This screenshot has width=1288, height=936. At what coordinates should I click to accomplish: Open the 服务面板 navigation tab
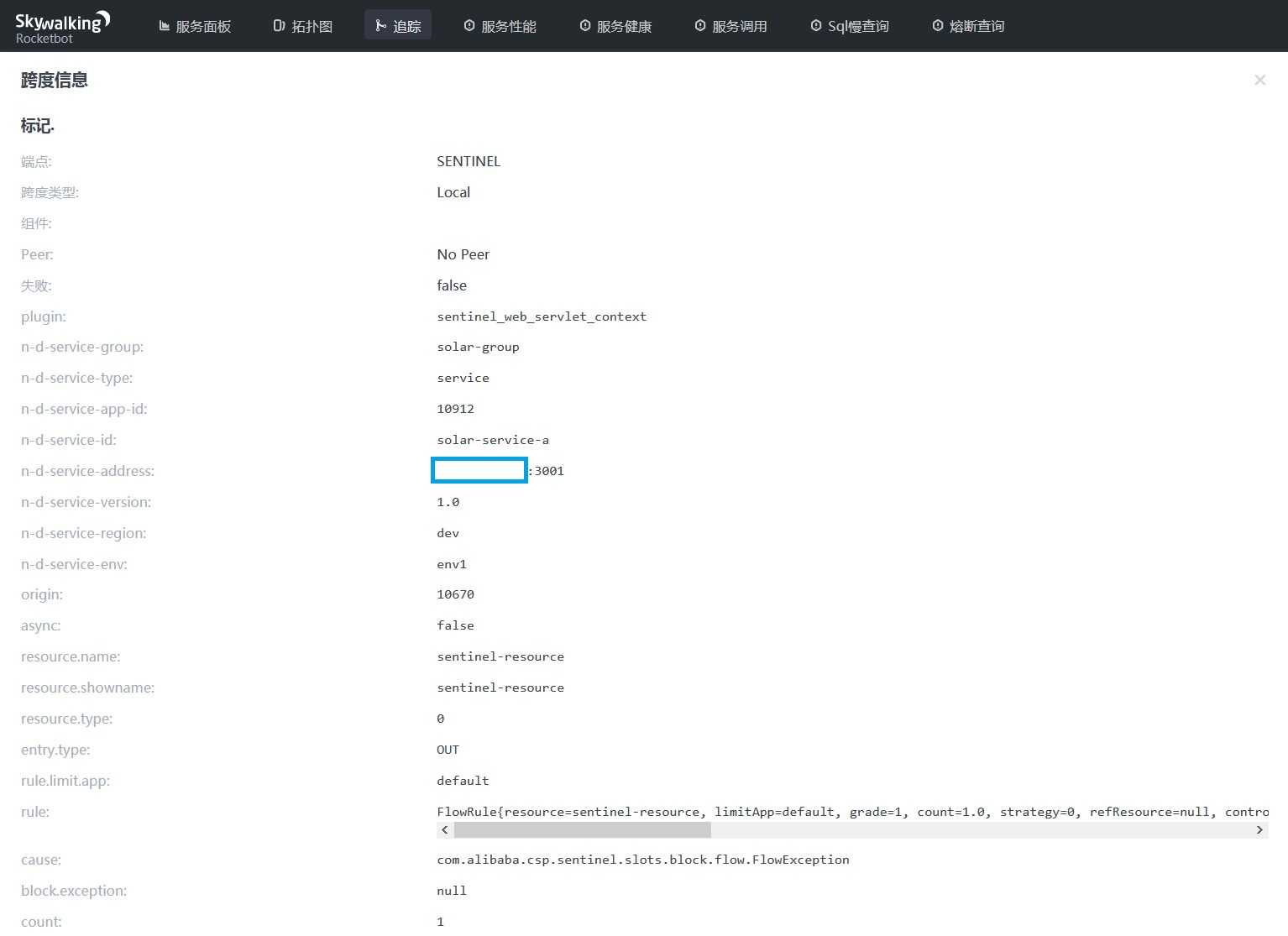click(195, 26)
